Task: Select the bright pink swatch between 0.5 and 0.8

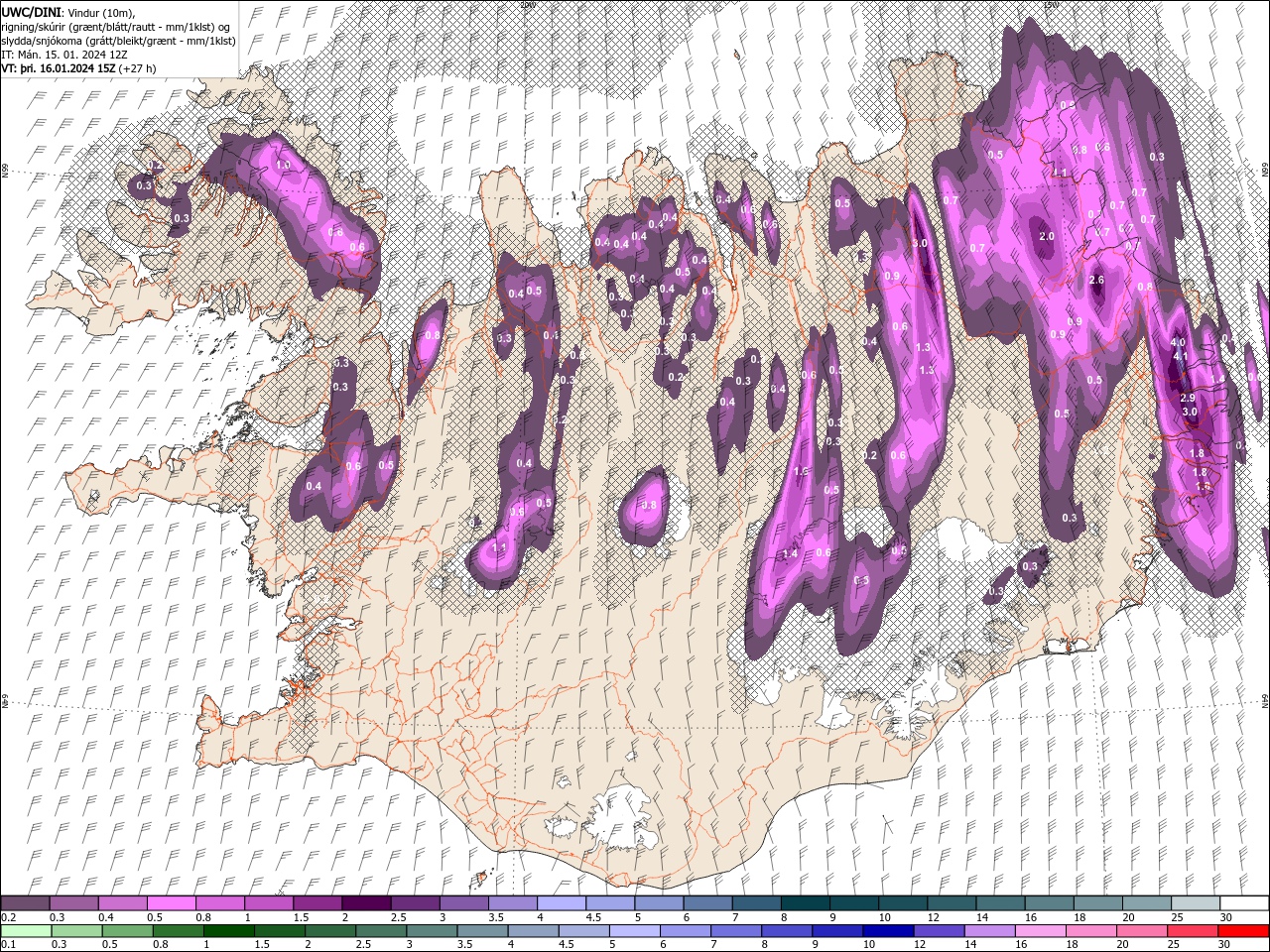Action: point(172,903)
